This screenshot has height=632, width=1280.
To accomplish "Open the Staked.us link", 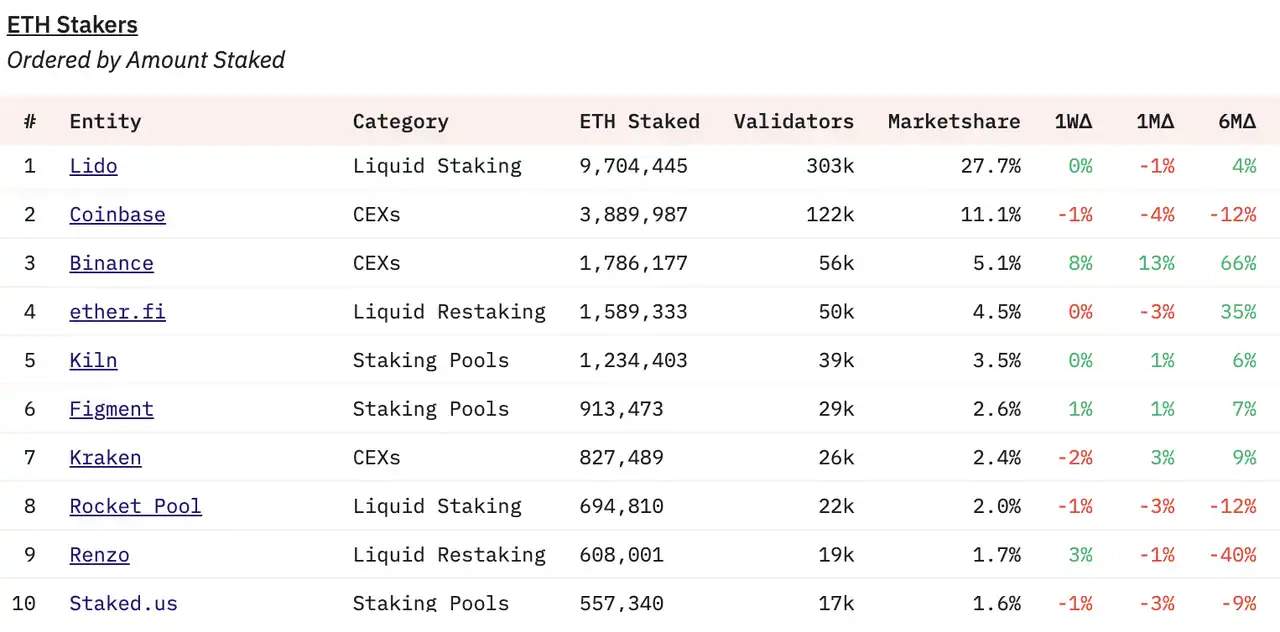I will point(123,603).
